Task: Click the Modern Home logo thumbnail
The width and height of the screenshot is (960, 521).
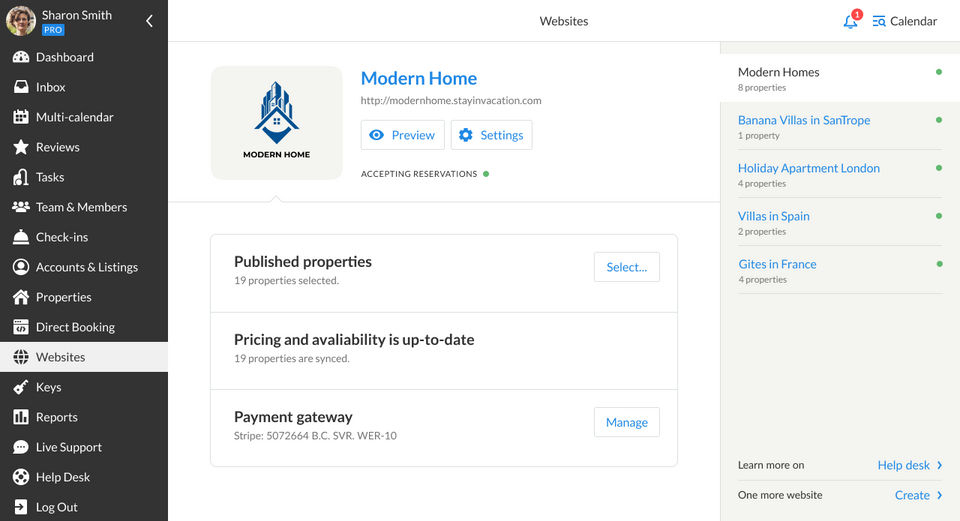Action: pyautogui.click(x=277, y=123)
